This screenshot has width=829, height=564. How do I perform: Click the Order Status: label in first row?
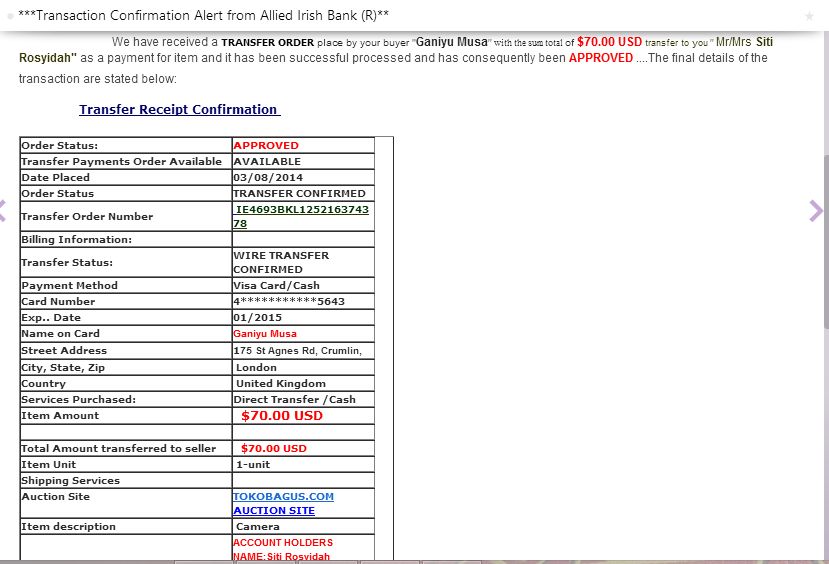(x=59, y=145)
